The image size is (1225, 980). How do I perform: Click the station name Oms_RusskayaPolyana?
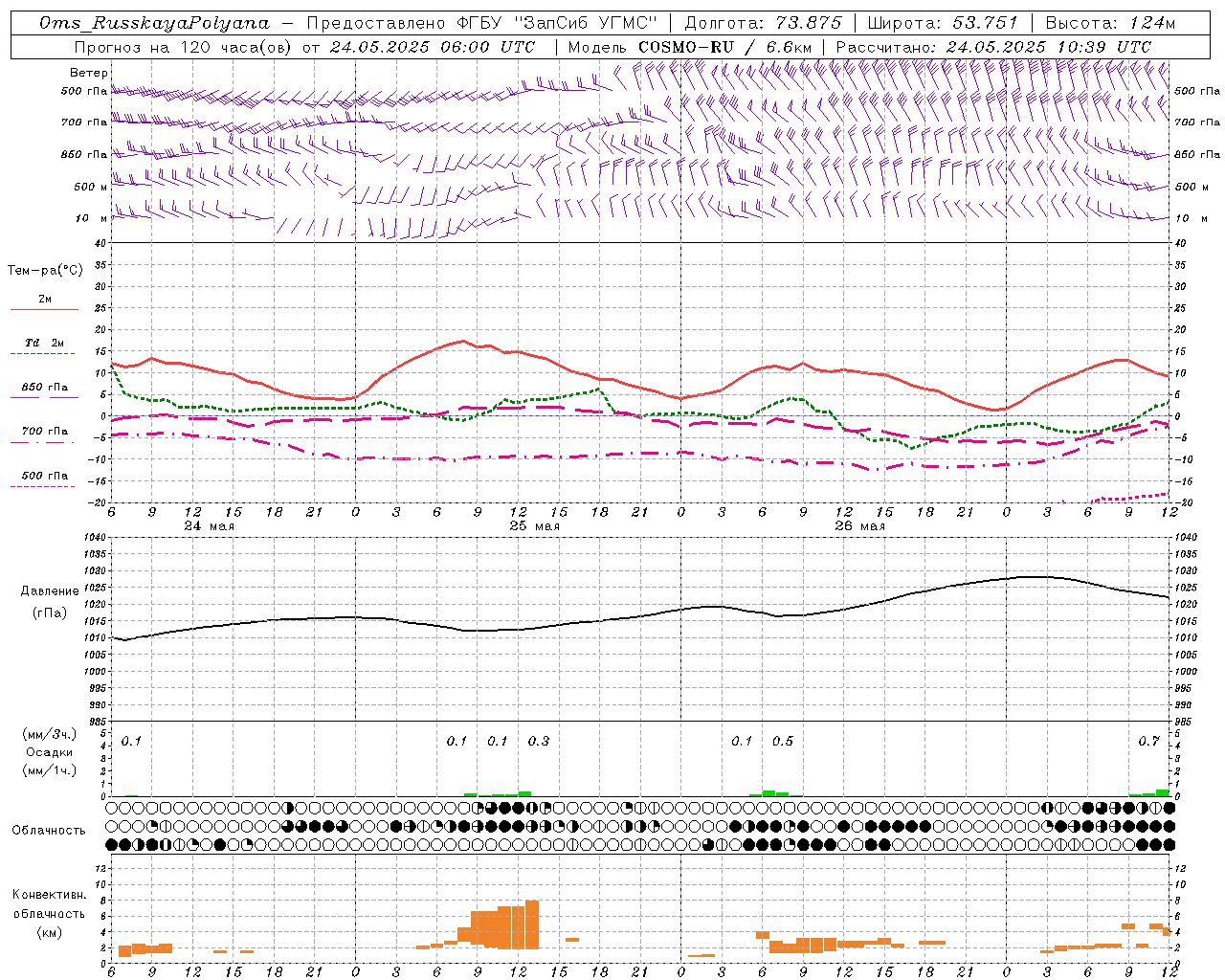155,23
